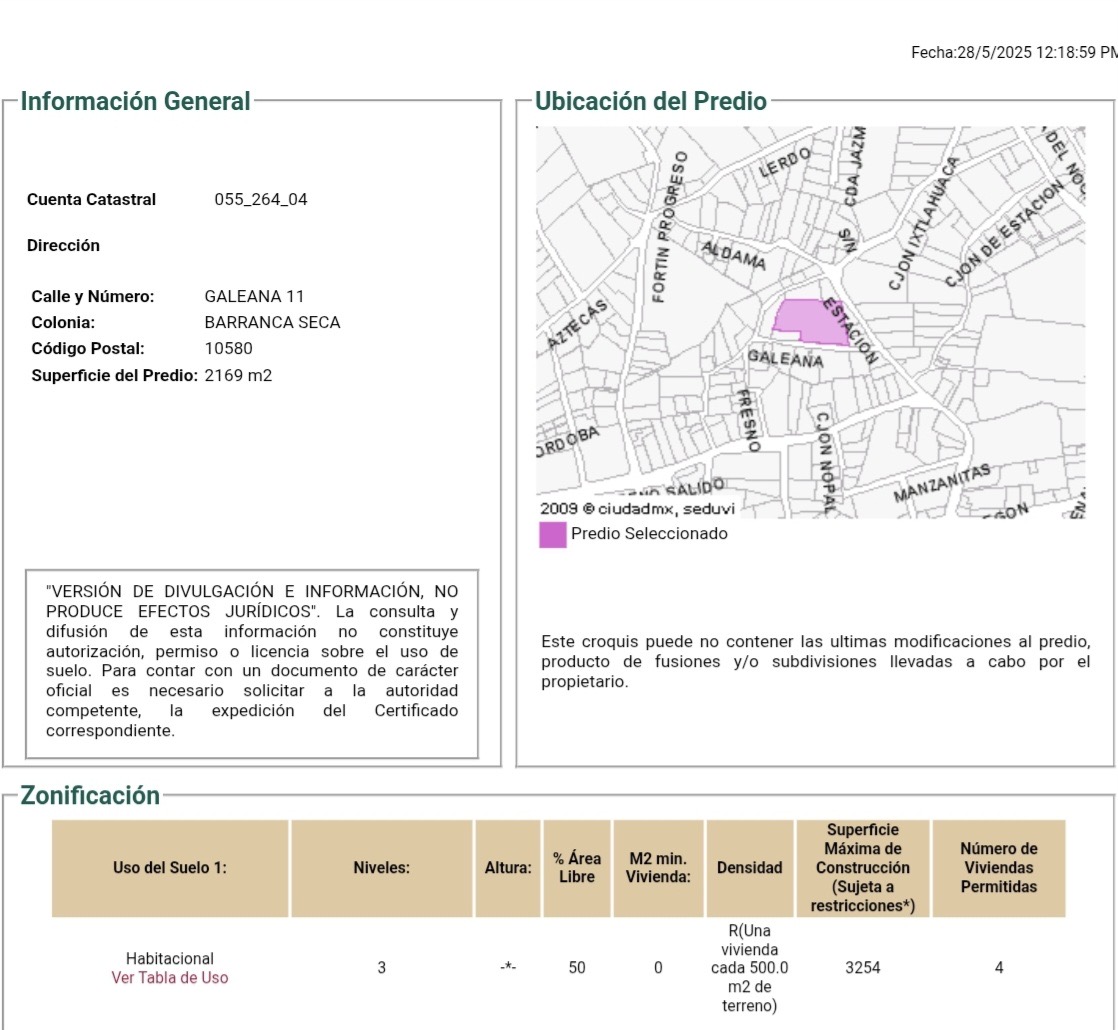This screenshot has width=1118, height=1030.
Task: Click the Superficie del Predio value
Action: tap(238, 375)
